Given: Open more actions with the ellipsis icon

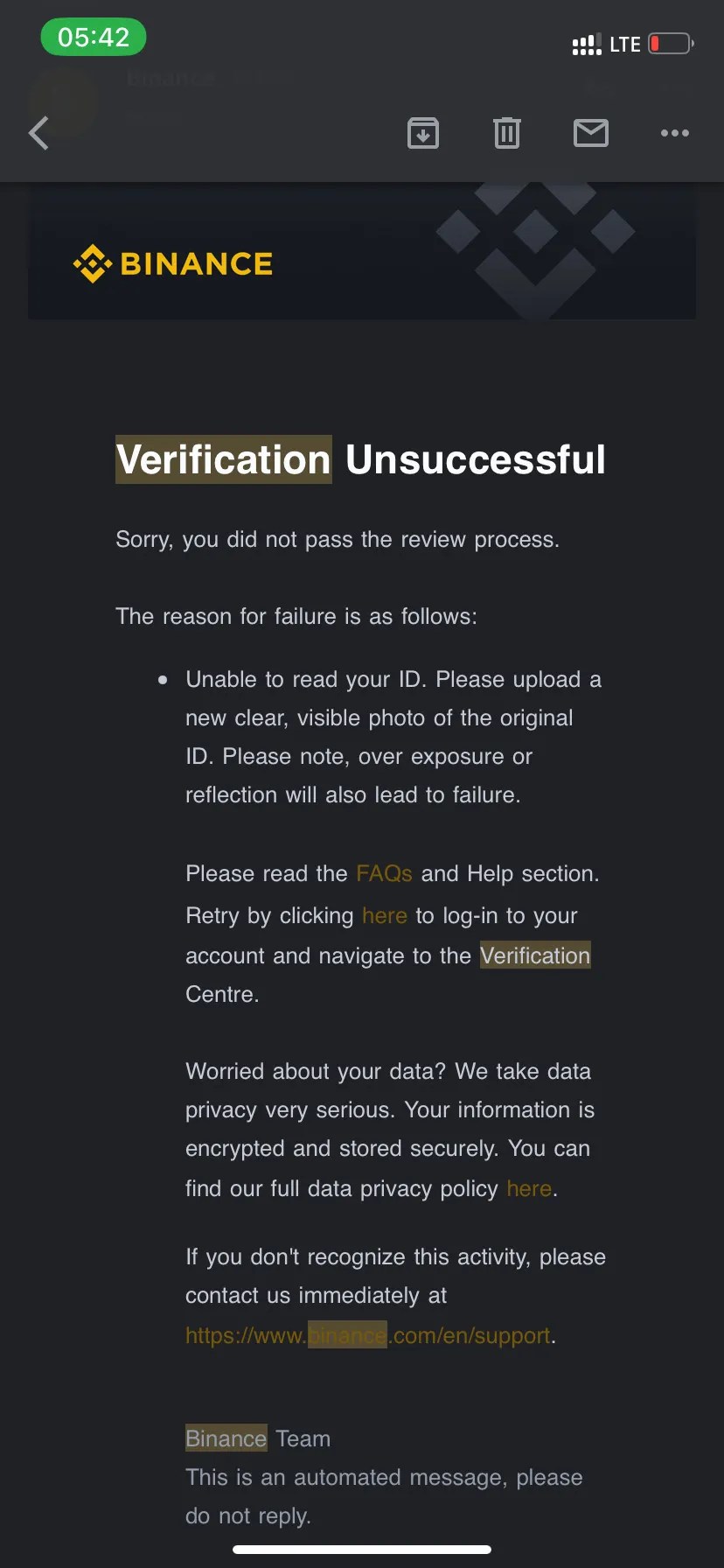Looking at the screenshot, I should tap(674, 133).
